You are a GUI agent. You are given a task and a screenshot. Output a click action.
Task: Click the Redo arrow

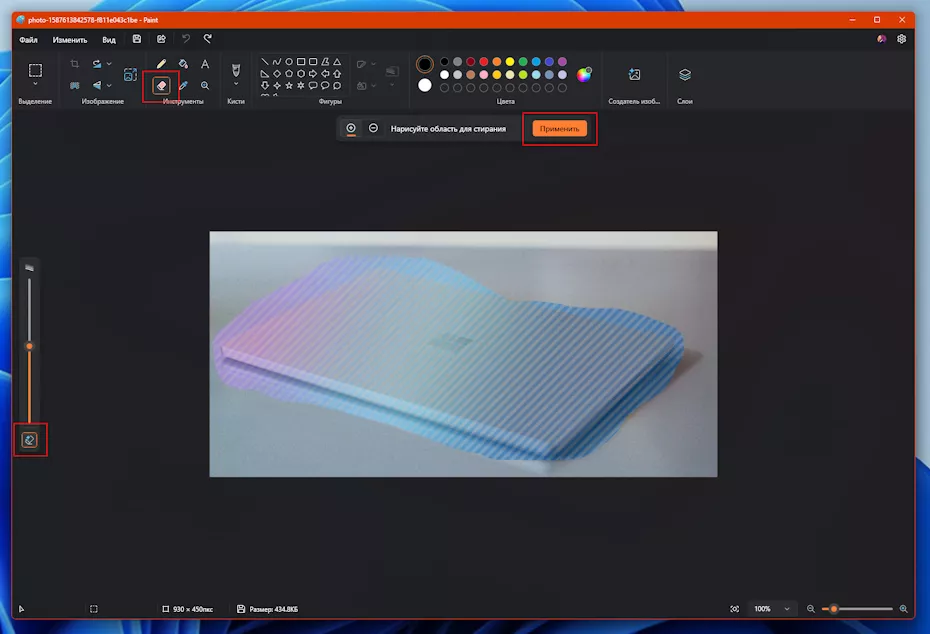(208, 39)
